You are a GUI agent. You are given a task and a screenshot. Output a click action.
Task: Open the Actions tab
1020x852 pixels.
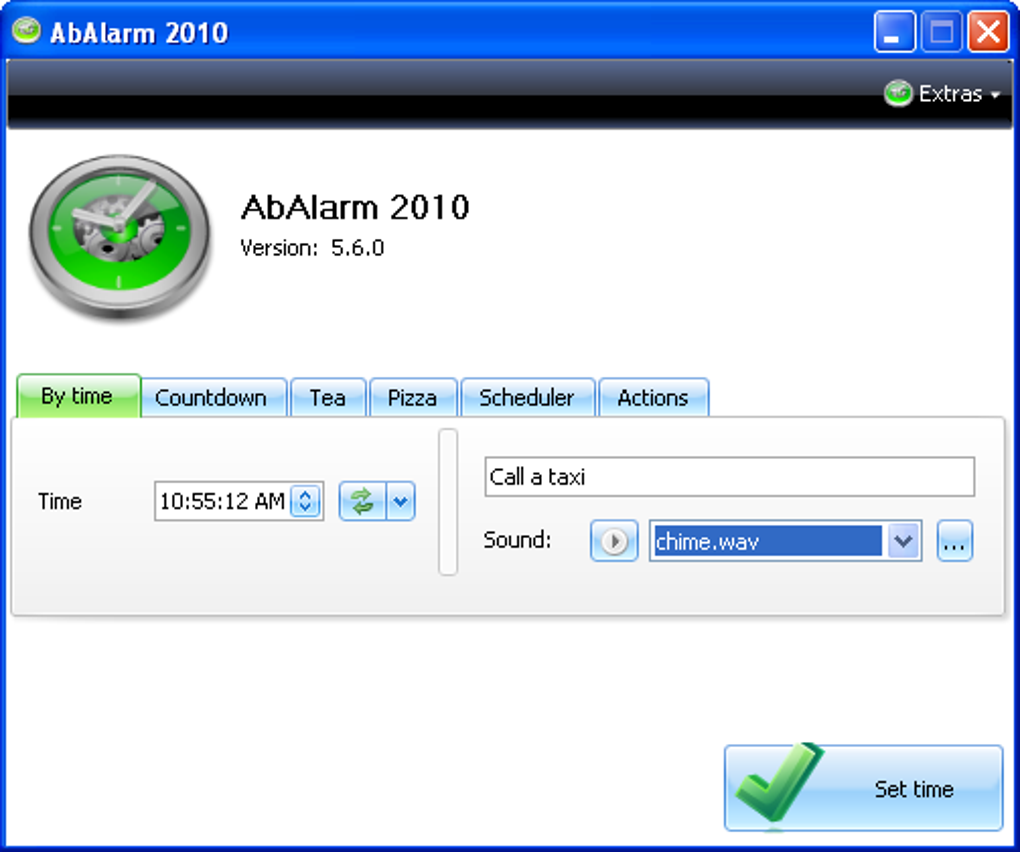pyautogui.click(x=653, y=397)
